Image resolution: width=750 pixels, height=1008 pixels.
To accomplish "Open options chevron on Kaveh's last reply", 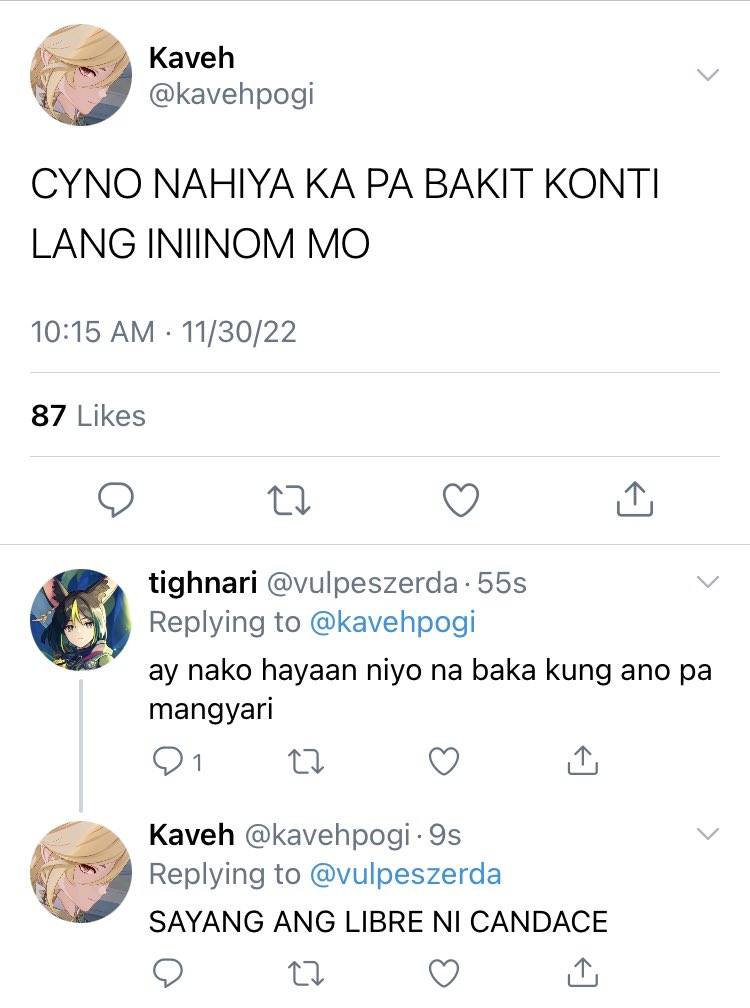I will (708, 834).
